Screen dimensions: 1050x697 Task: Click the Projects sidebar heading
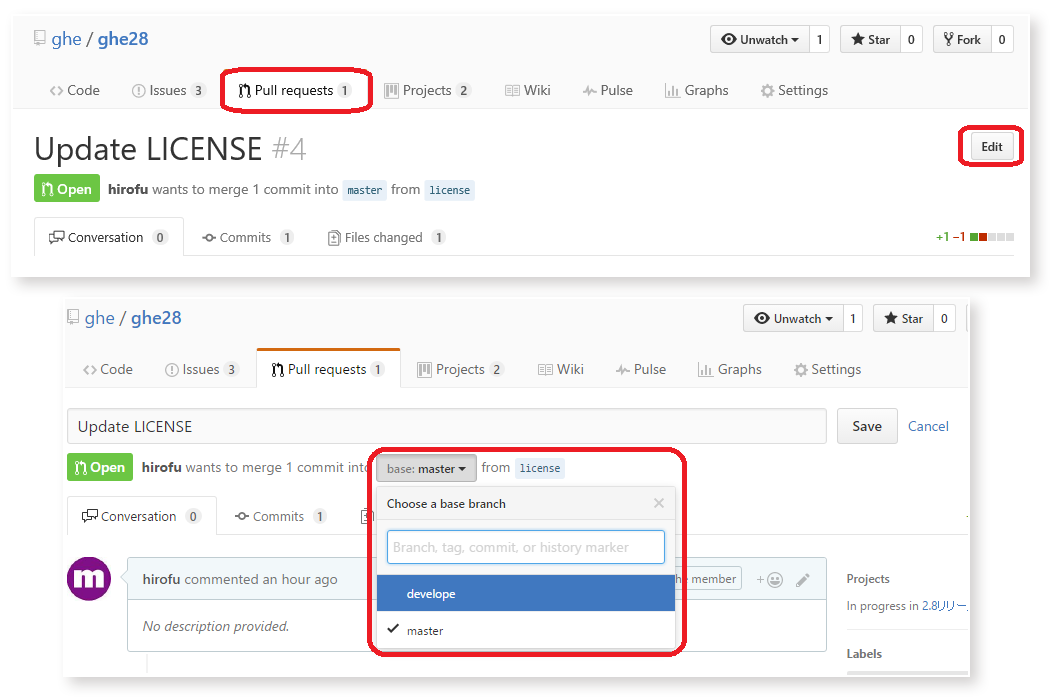(868, 578)
